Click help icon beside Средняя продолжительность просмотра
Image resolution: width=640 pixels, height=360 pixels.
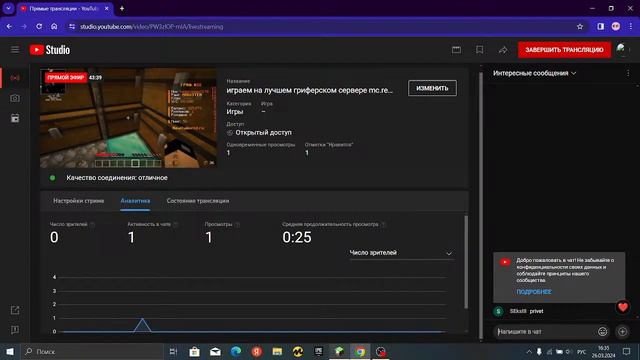[x=383, y=224]
